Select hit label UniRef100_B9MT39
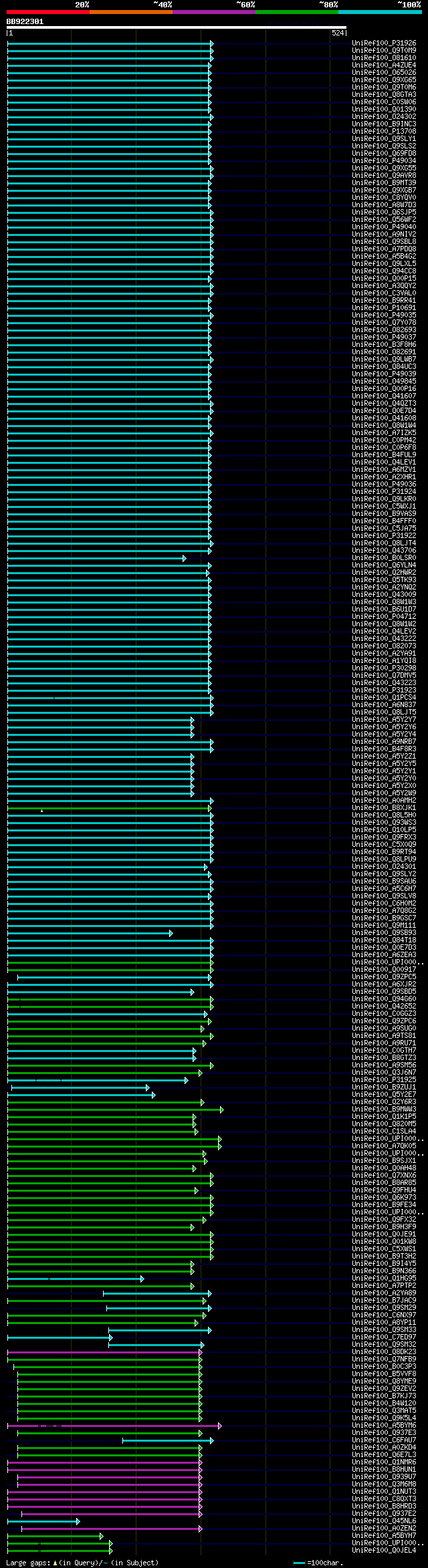Image resolution: width=428 pixels, height=1568 pixels. tap(384, 183)
